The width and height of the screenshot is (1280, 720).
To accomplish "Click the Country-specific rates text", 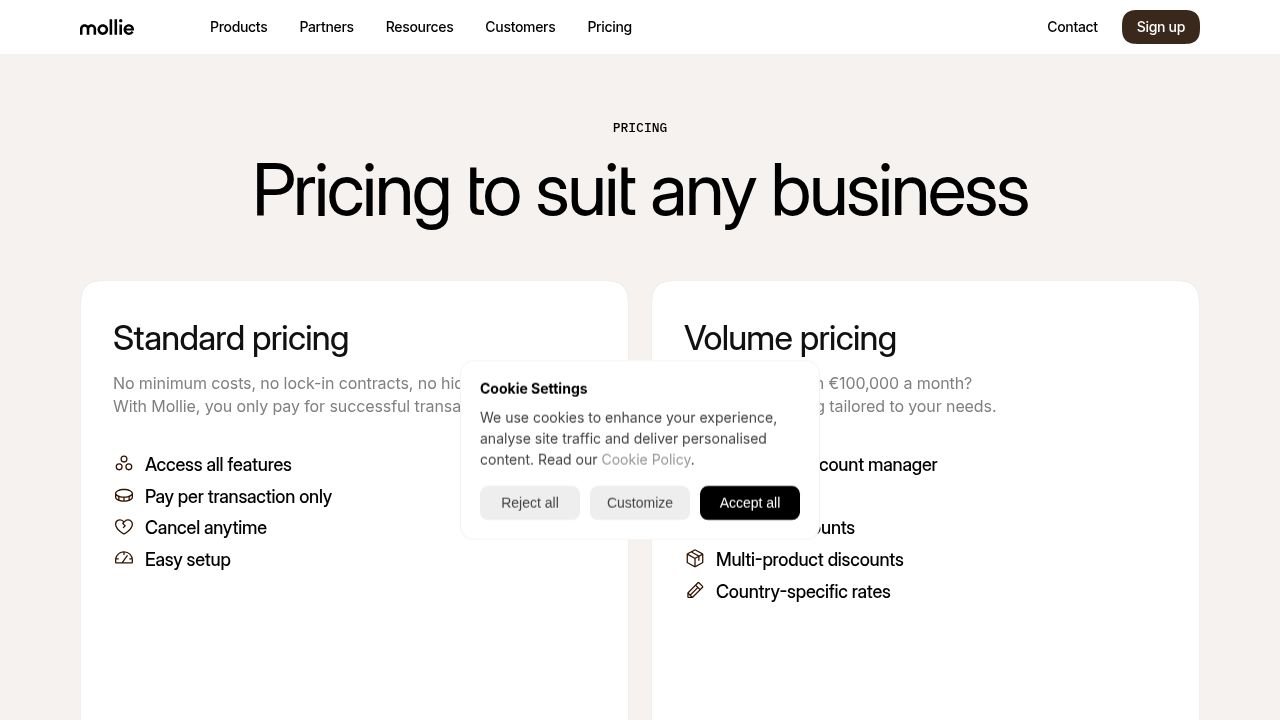I will coord(803,592).
